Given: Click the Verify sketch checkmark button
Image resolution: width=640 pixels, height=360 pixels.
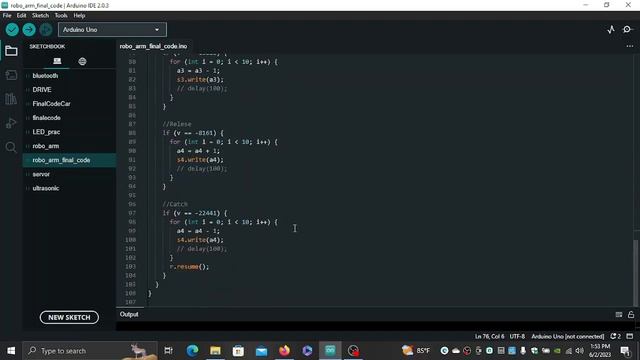Looking at the screenshot, I should coord(12,29).
